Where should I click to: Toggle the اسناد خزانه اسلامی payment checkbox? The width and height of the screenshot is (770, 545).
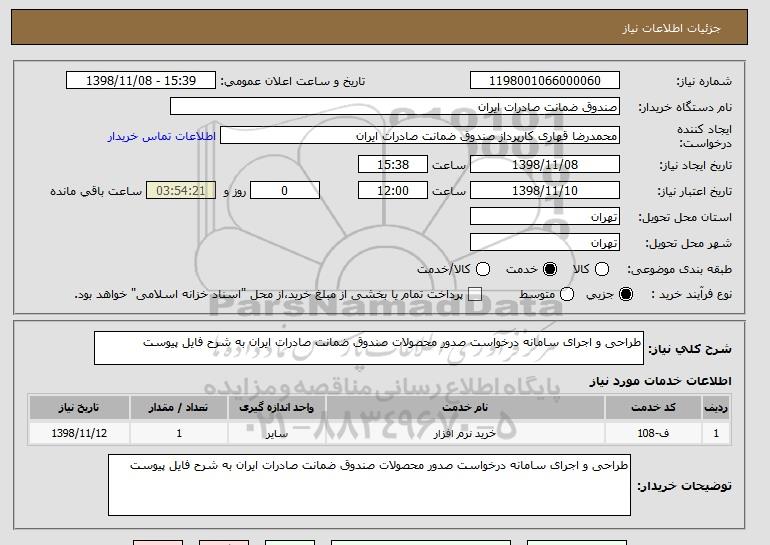(x=474, y=294)
